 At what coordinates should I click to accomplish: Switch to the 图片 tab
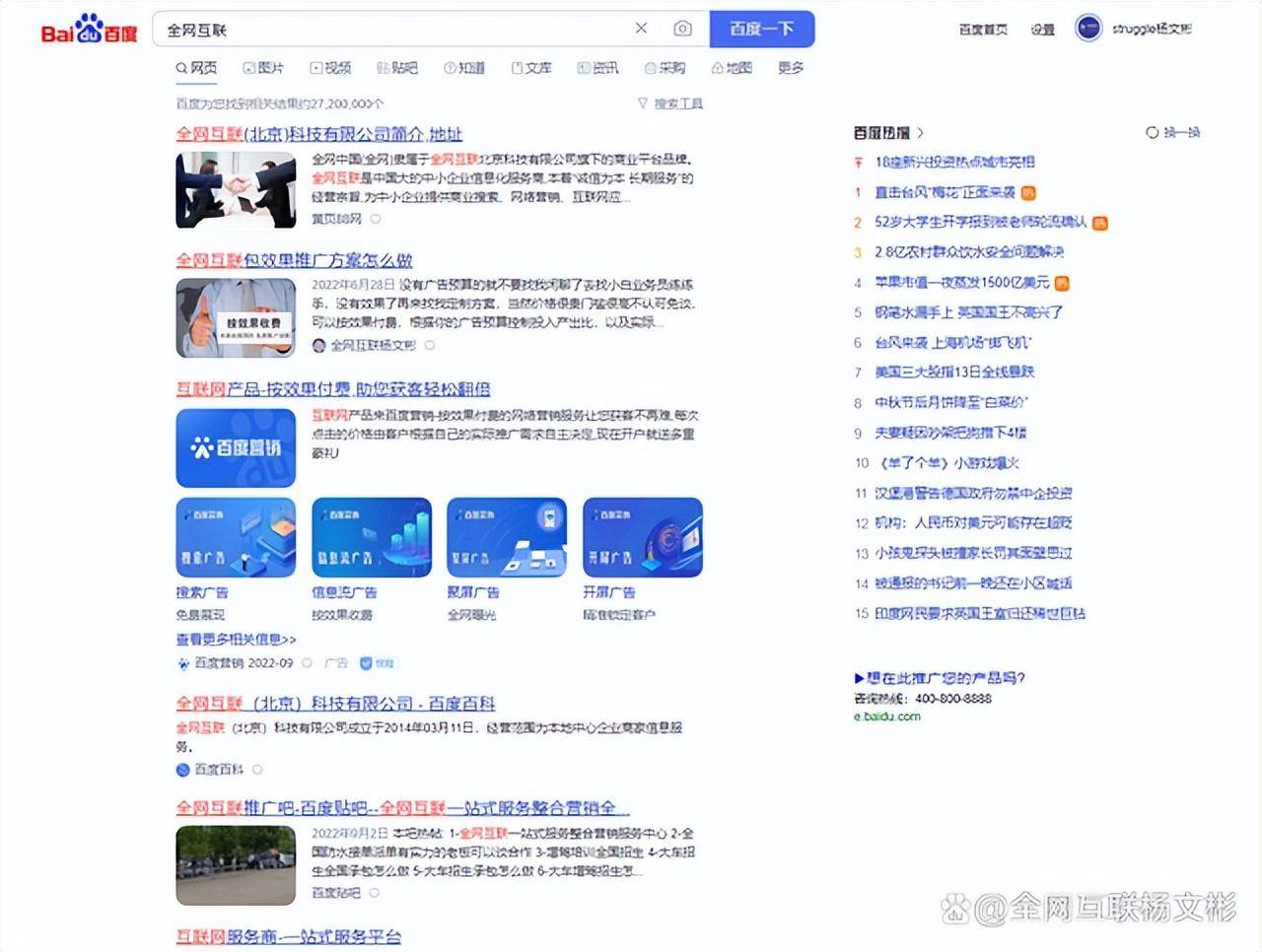click(263, 68)
